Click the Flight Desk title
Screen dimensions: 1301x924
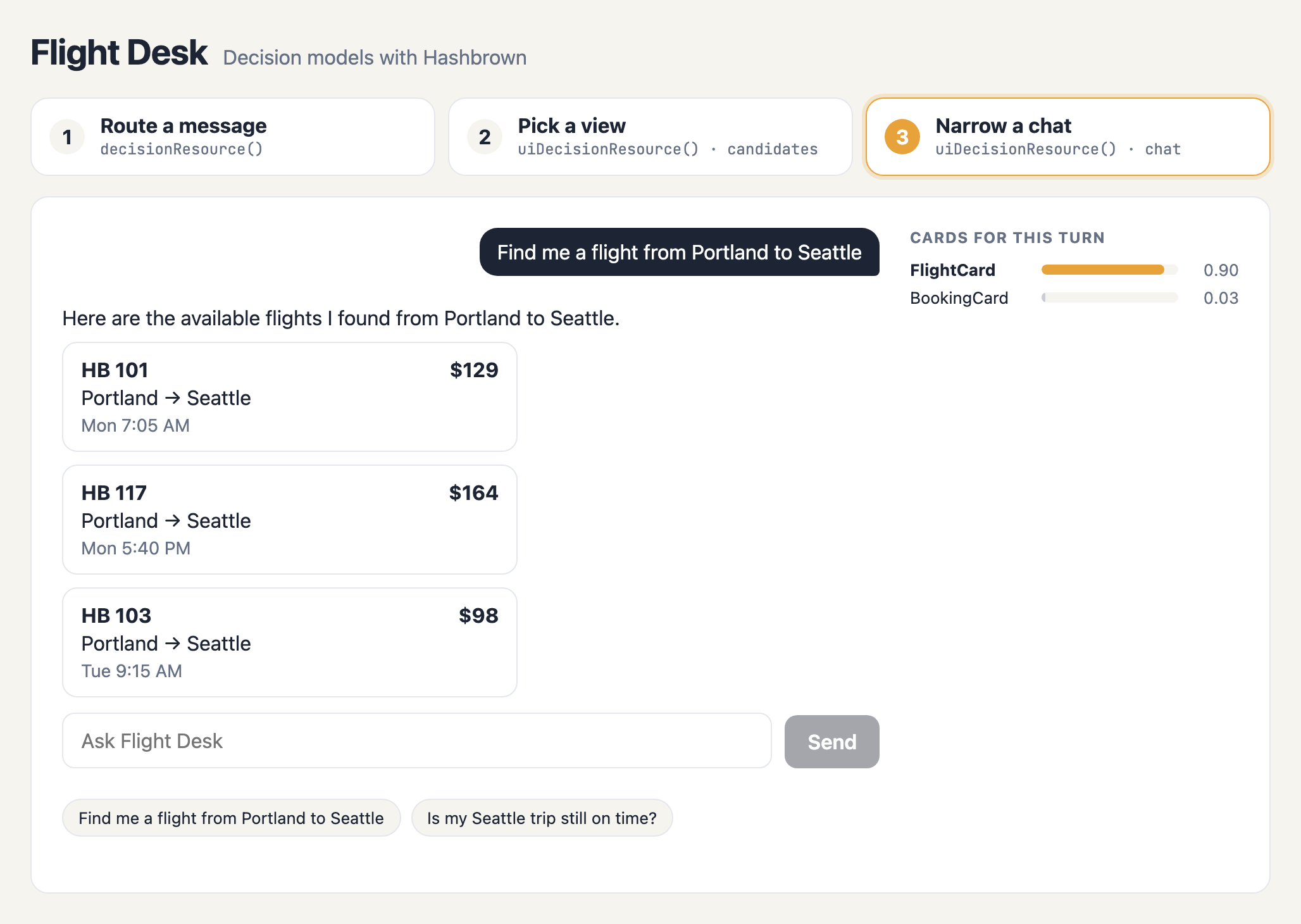119,52
